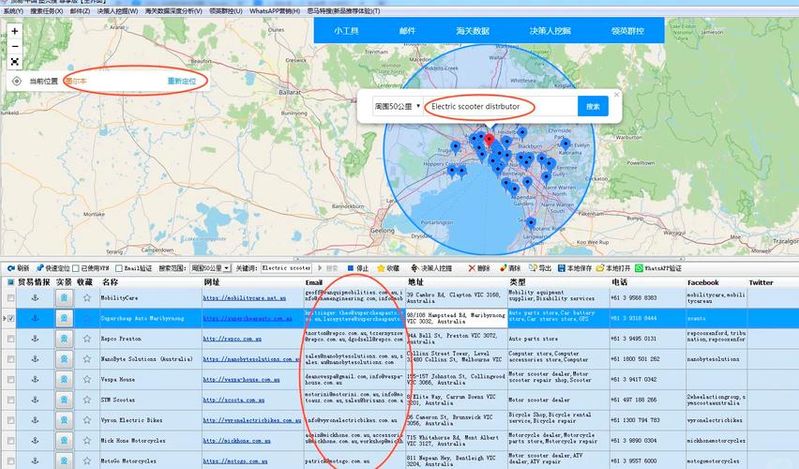Image resolution: width=799 pixels, height=469 pixels.
Task: Open street view icon for STM Scooter
Action: 64,400
